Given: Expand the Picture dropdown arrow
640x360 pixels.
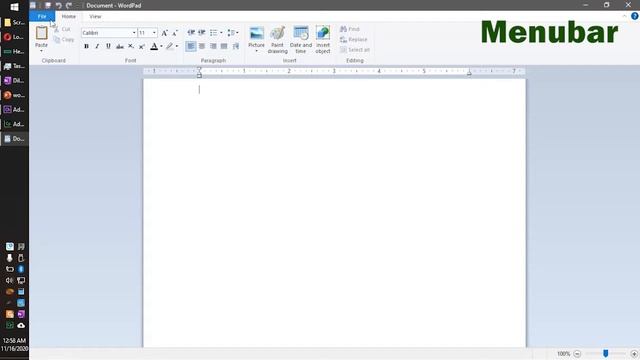Looking at the screenshot, I should tap(256, 51).
